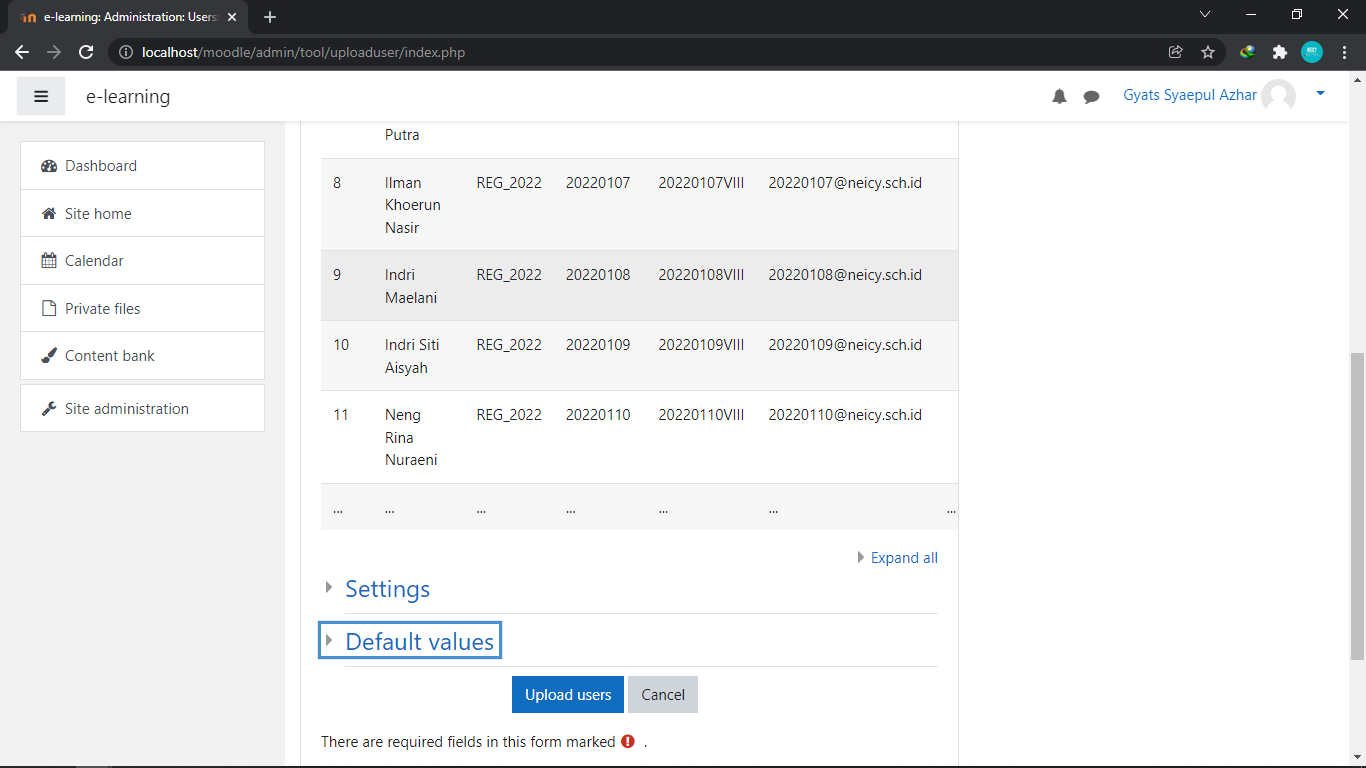Click the user avatar picture
Image resolution: width=1366 pixels, height=768 pixels.
pos(1278,96)
